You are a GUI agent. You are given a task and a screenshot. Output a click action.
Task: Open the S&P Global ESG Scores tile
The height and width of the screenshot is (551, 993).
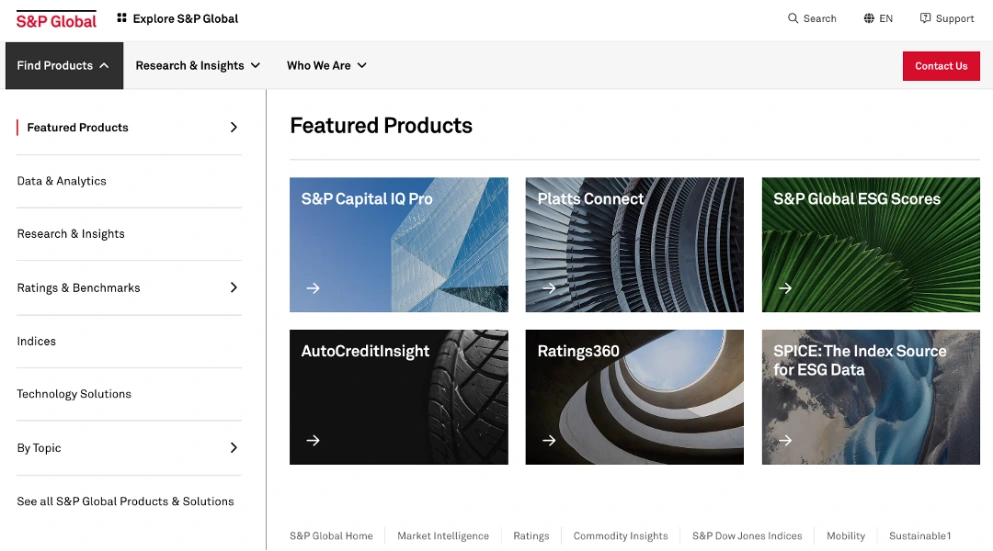tap(871, 244)
